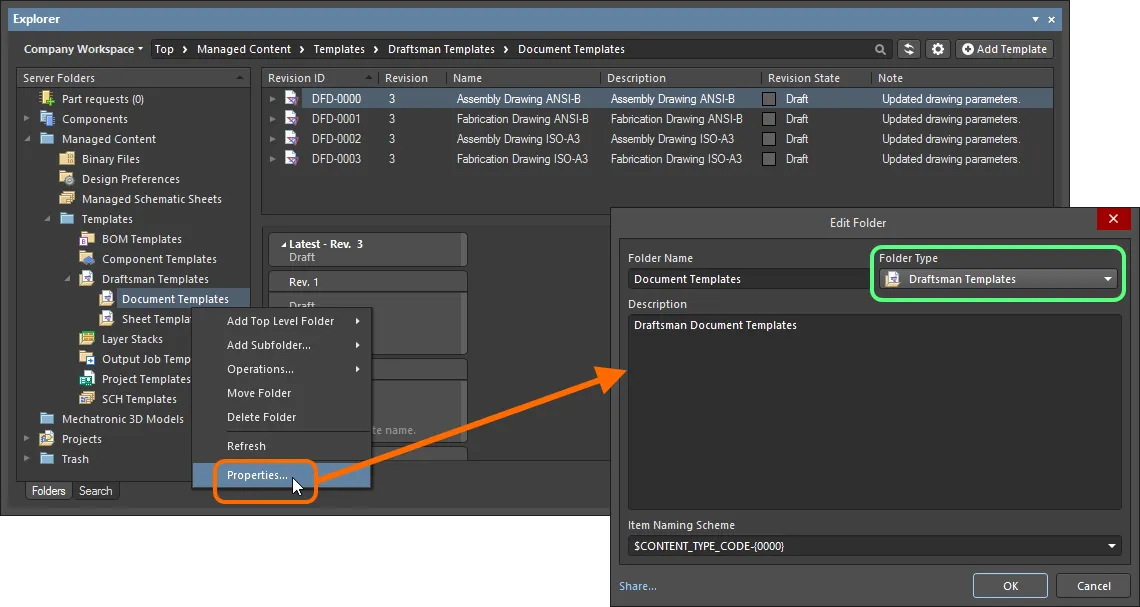The width and height of the screenshot is (1140, 607).
Task: Click the Projects folder icon
Action: pyautogui.click(x=47, y=439)
